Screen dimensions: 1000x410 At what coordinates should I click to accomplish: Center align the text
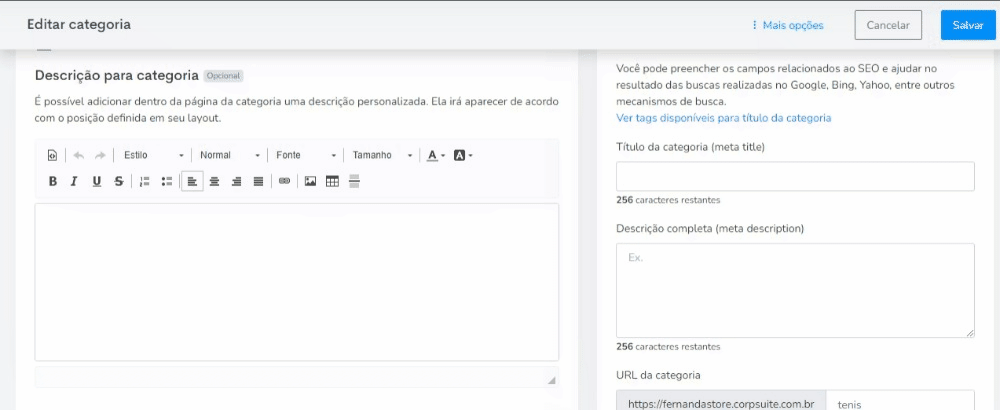point(214,182)
